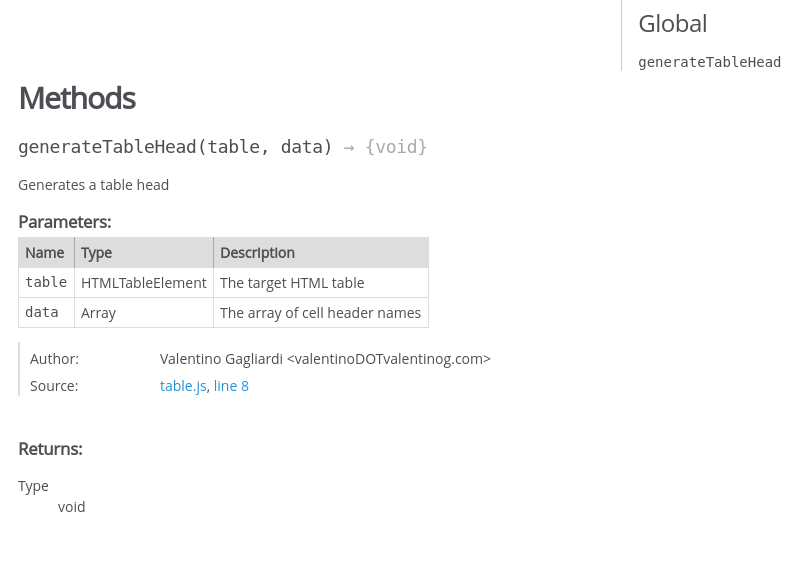This screenshot has height=561, width=797.
Task: Click the data parameter name cell
Action: (x=46, y=313)
